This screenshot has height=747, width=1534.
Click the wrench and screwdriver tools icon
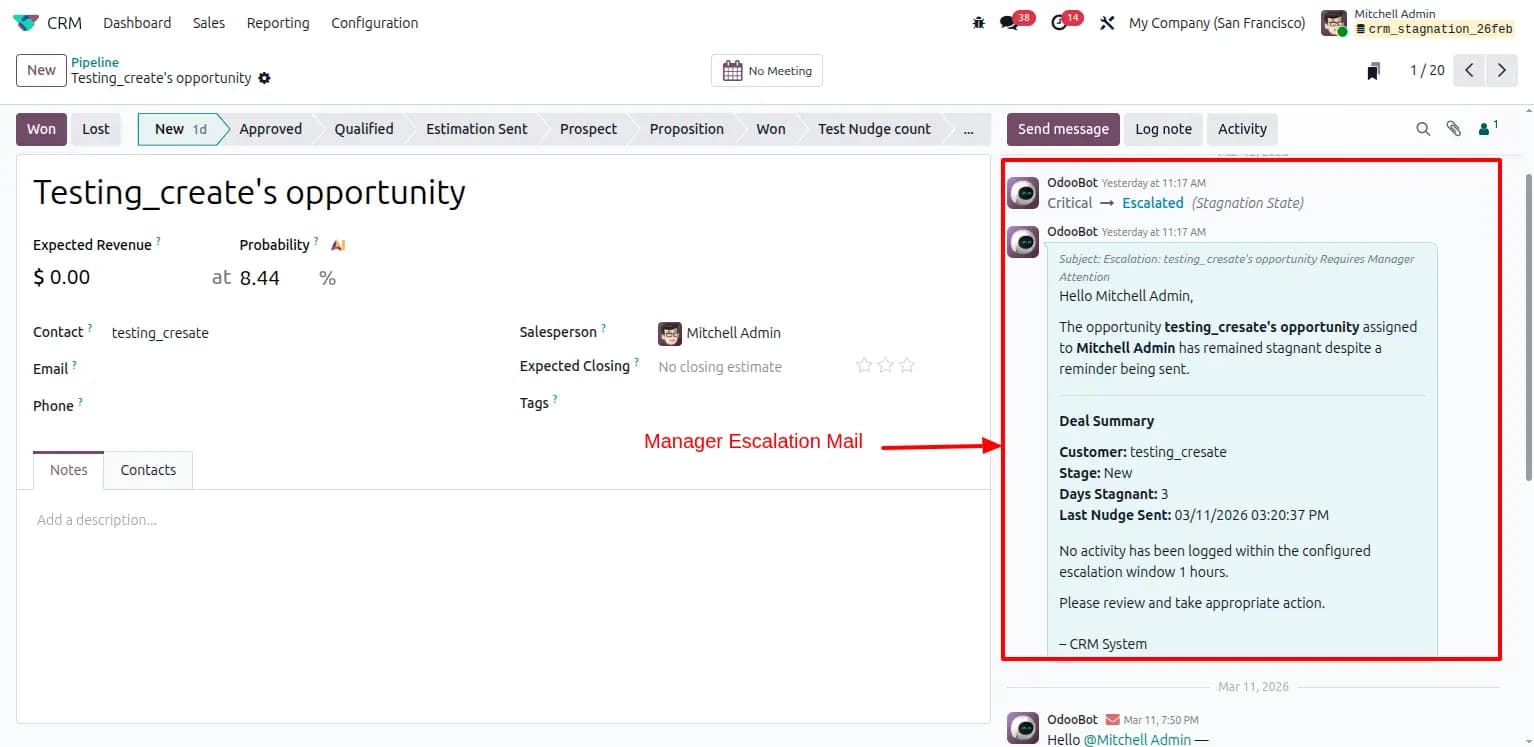coord(1107,22)
